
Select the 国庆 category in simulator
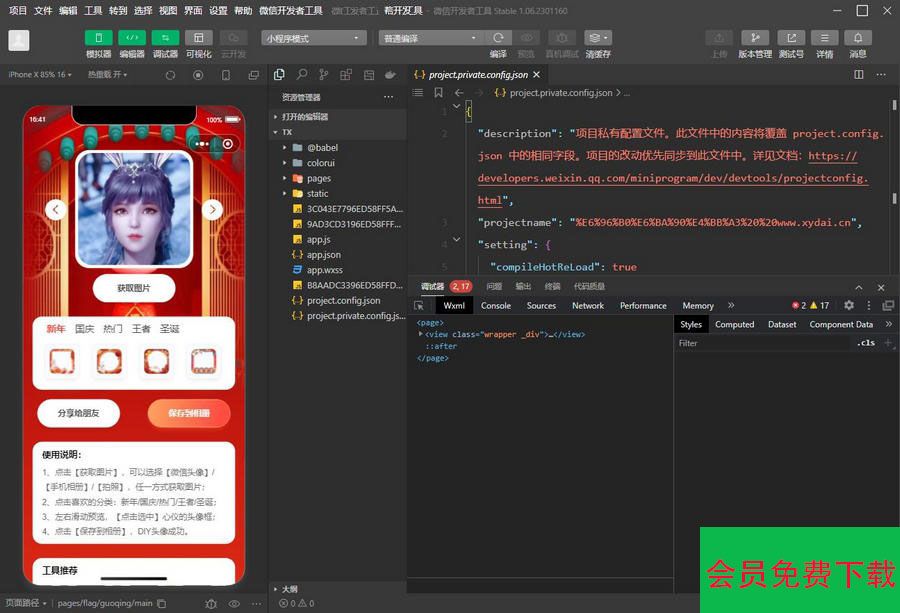(x=84, y=328)
